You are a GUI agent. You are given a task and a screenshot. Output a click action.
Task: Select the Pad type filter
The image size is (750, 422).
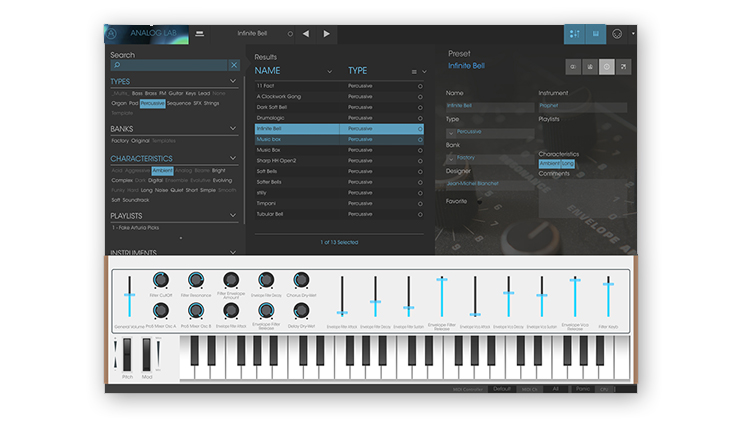pos(133,103)
